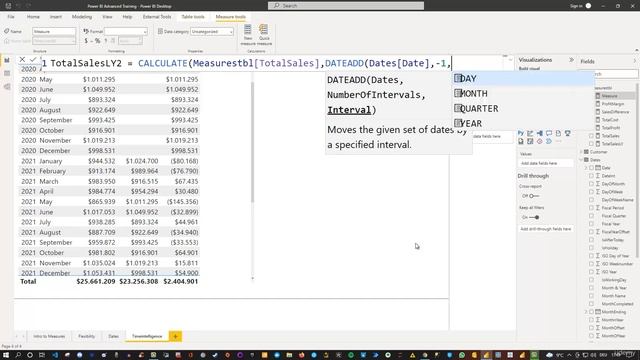The width and height of the screenshot is (640, 360).
Task: Open the Data category dropdown
Action: tap(212, 31)
